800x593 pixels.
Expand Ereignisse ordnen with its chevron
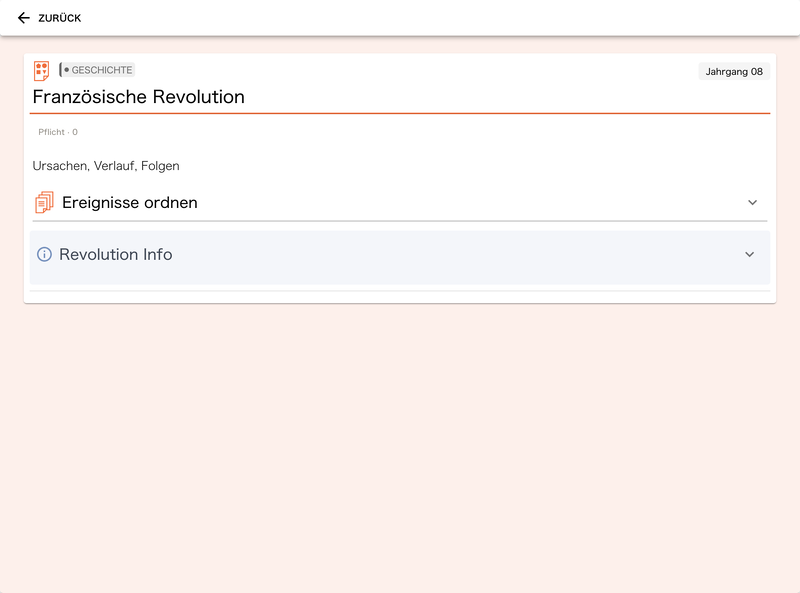click(752, 203)
